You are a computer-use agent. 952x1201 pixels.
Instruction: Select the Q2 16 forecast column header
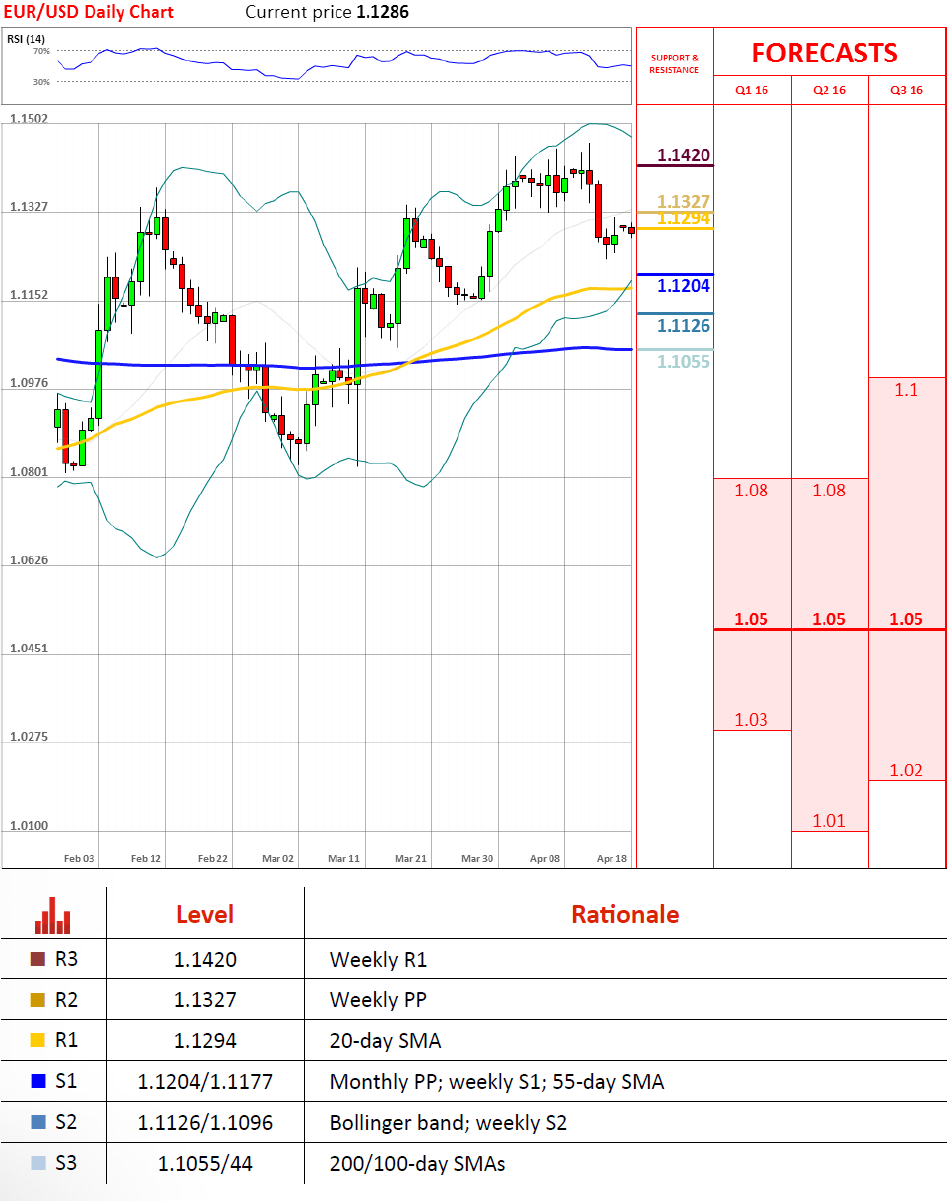(830, 90)
